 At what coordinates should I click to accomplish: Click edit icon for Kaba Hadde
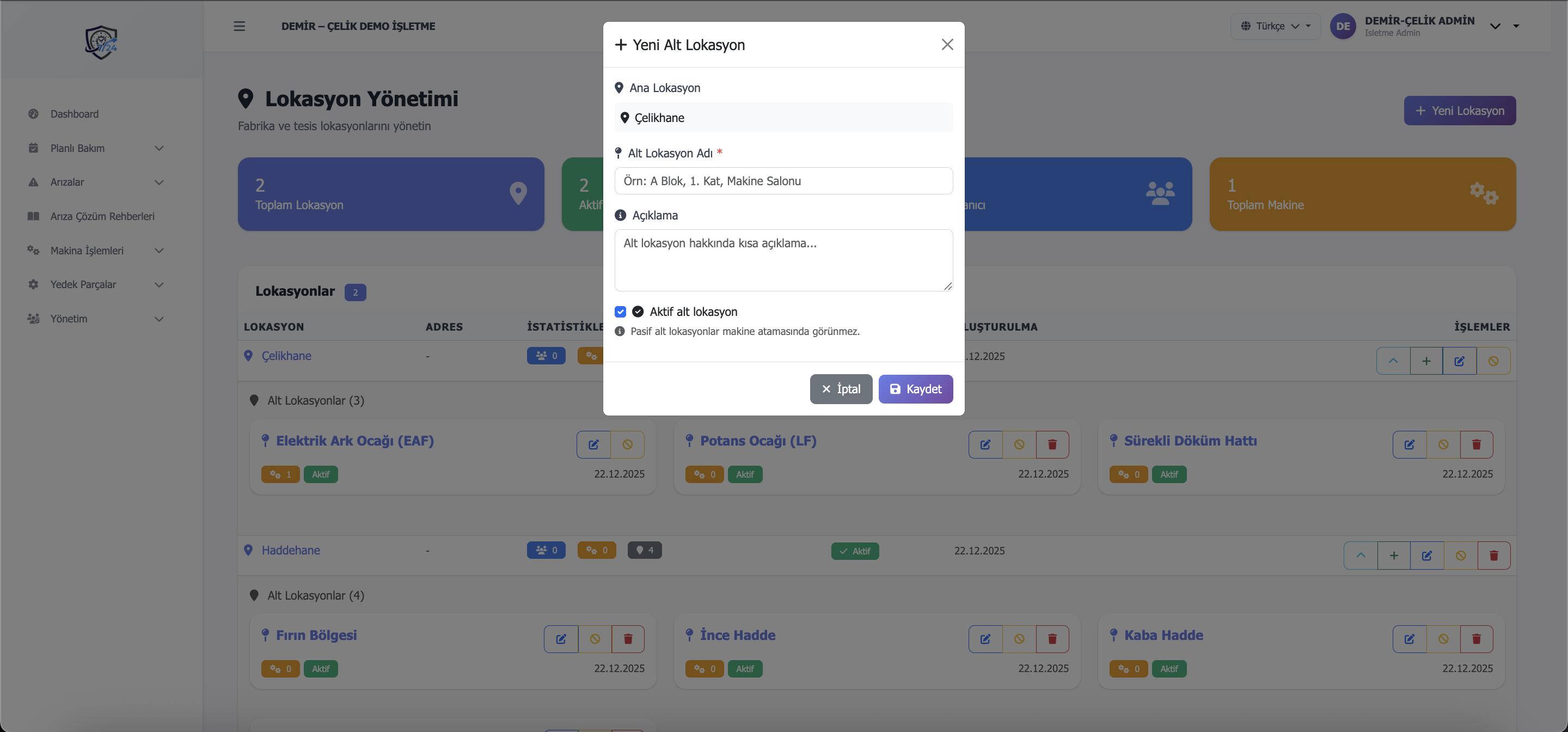coord(1409,639)
